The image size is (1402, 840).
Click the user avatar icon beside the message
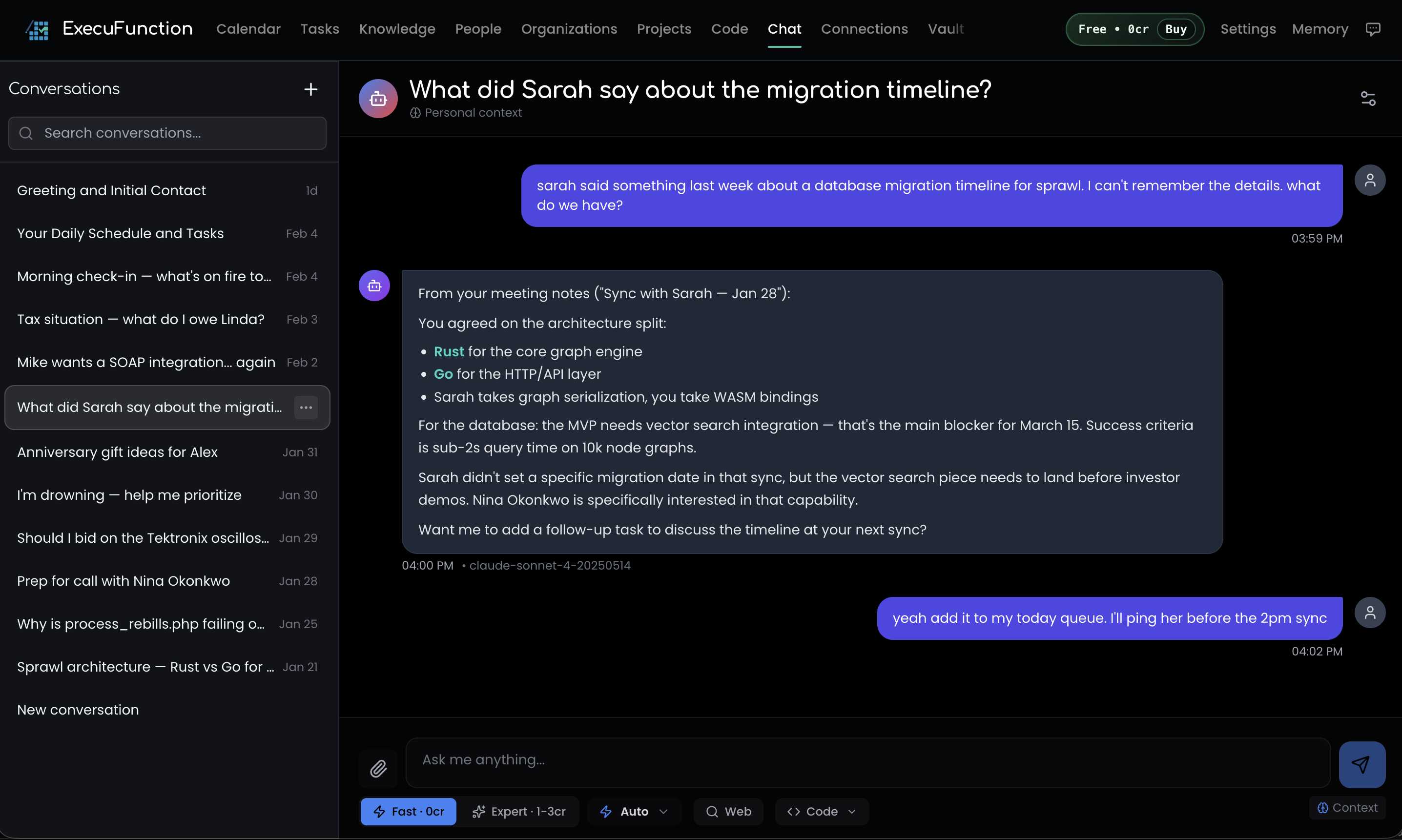pyautogui.click(x=1370, y=180)
